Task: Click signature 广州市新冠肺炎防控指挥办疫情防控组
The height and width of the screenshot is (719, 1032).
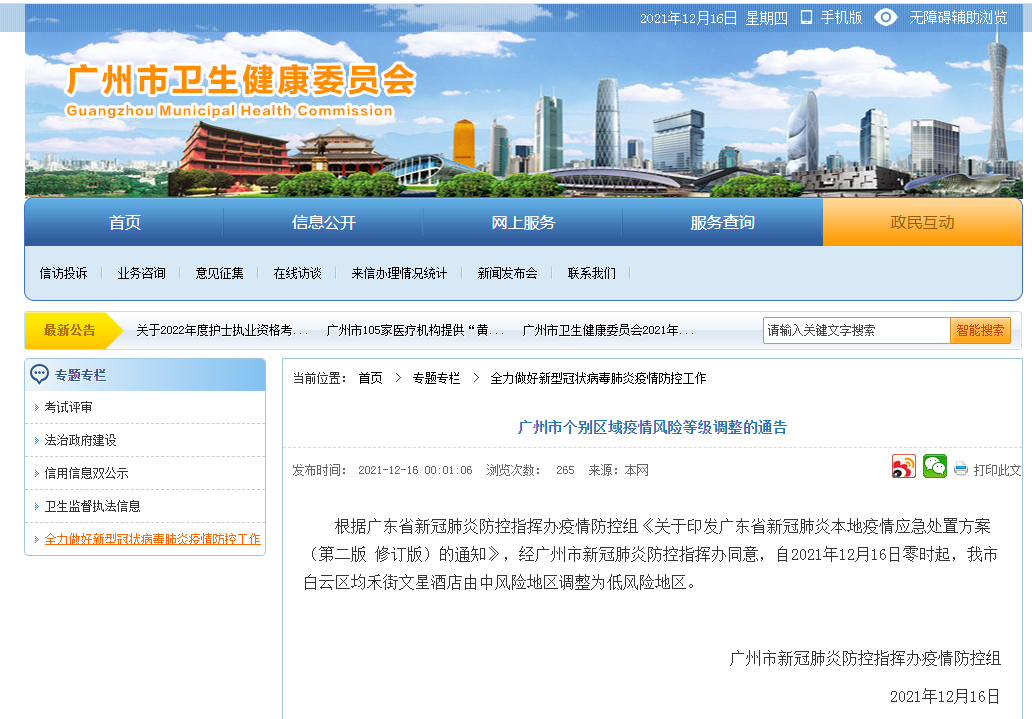Action: (x=865, y=658)
